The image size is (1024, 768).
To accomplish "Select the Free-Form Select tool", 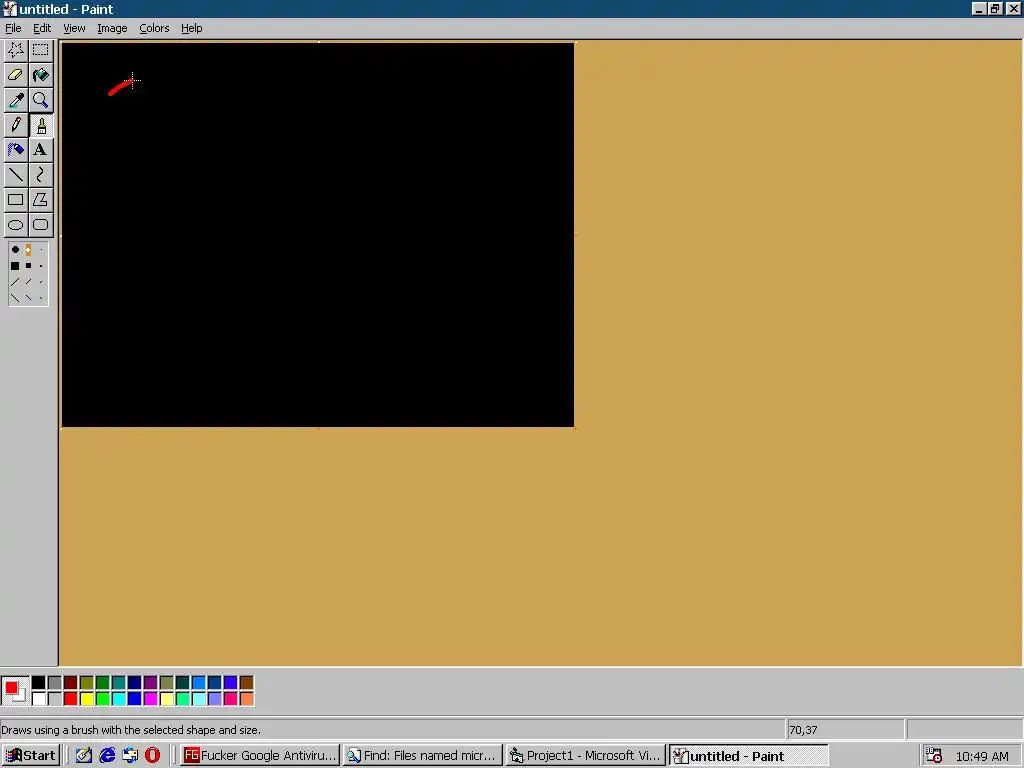I will [x=16, y=50].
